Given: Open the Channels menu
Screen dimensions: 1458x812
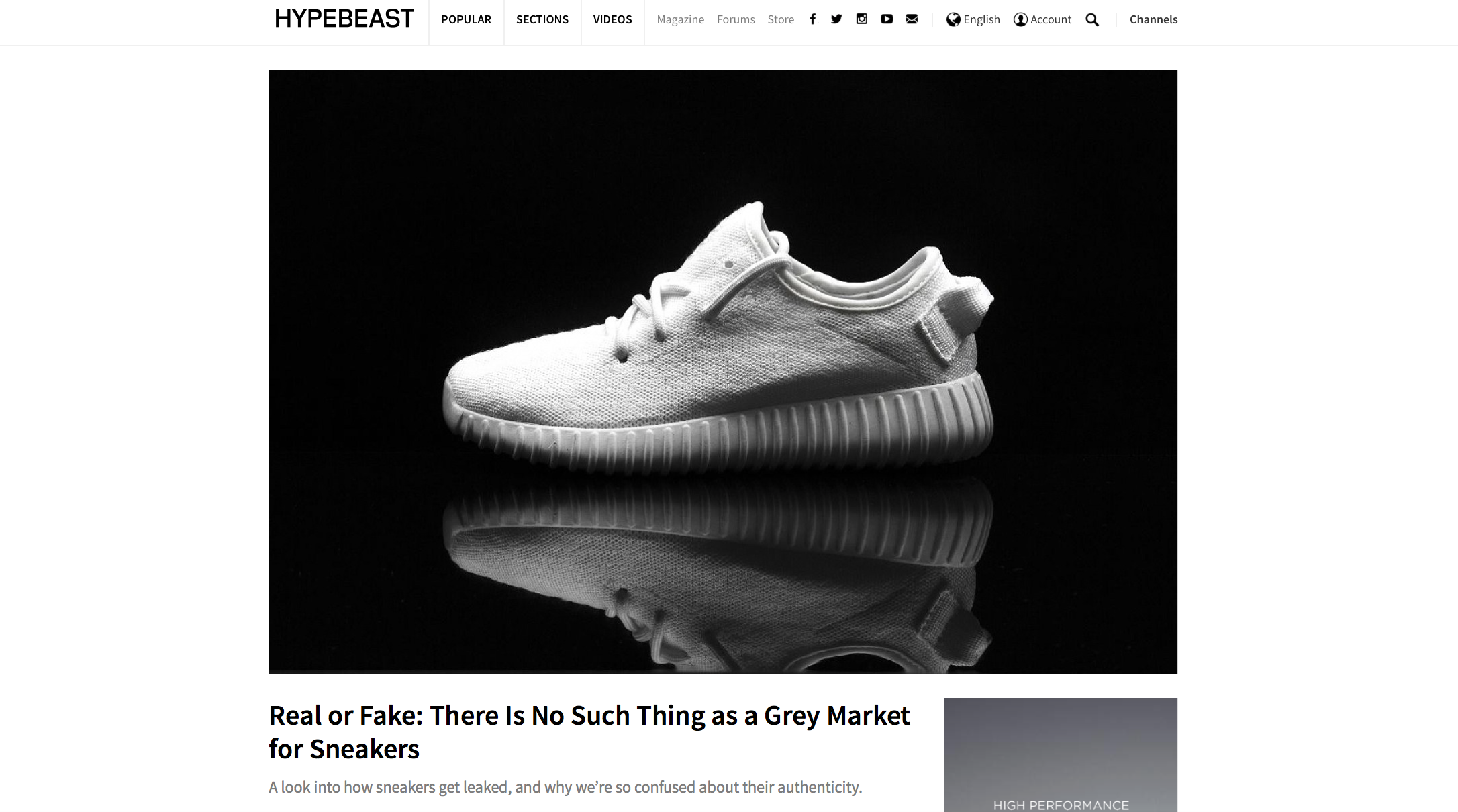Looking at the screenshot, I should 1153,19.
